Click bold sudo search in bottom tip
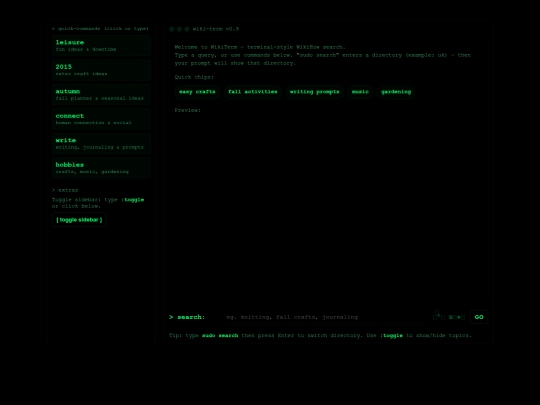Screen dimensions: 540x405 click(220, 335)
